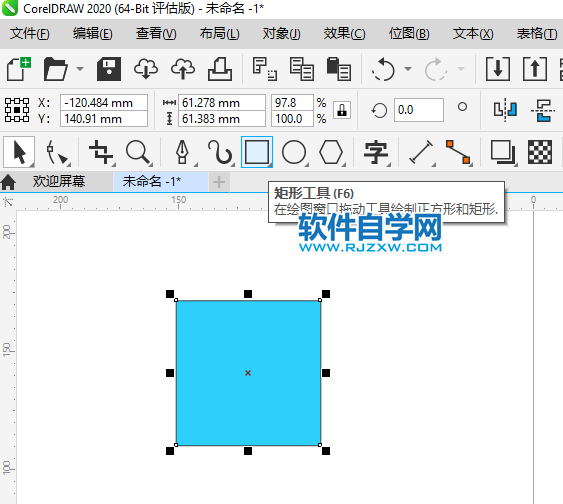This screenshot has width=563, height=504.
Task: Edit vertical scale factor 100.0
Action: [292, 119]
